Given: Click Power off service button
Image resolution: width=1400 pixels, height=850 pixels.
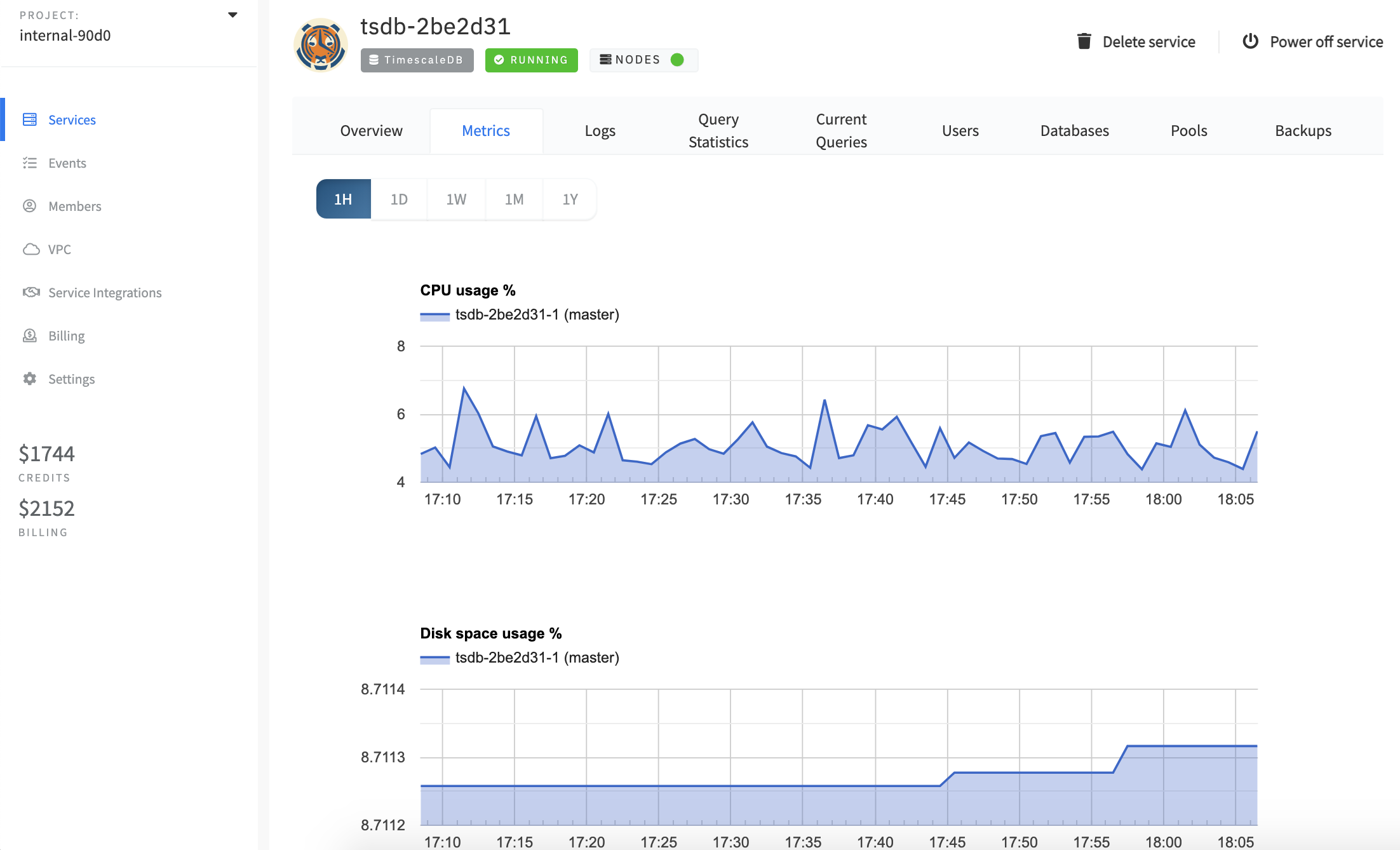Looking at the screenshot, I should [1312, 42].
